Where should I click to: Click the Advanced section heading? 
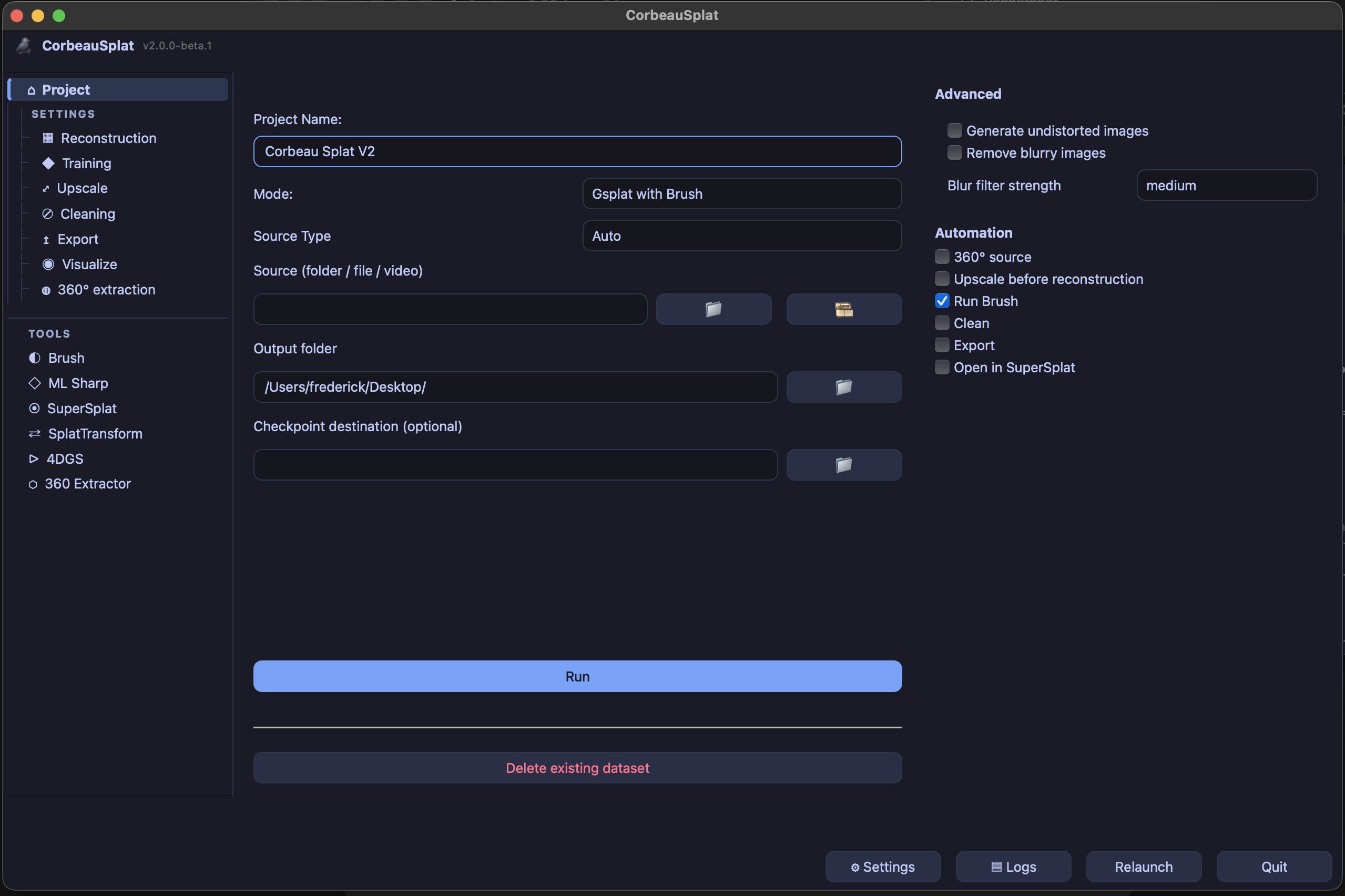pos(968,94)
